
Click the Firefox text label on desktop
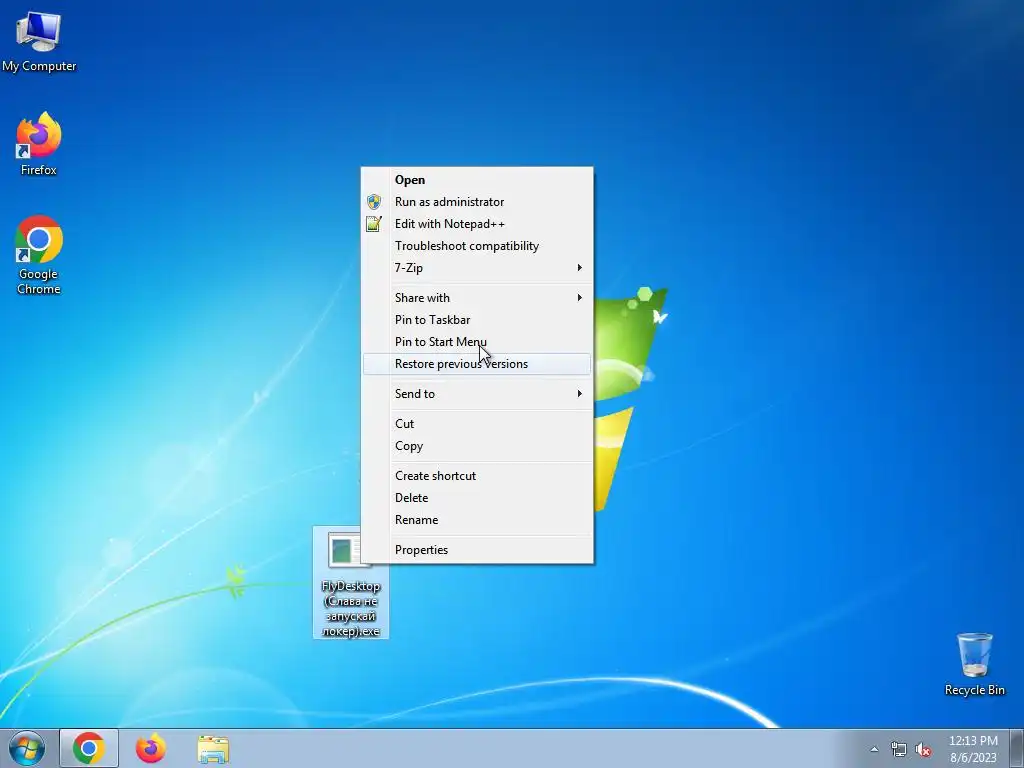[x=39, y=170]
